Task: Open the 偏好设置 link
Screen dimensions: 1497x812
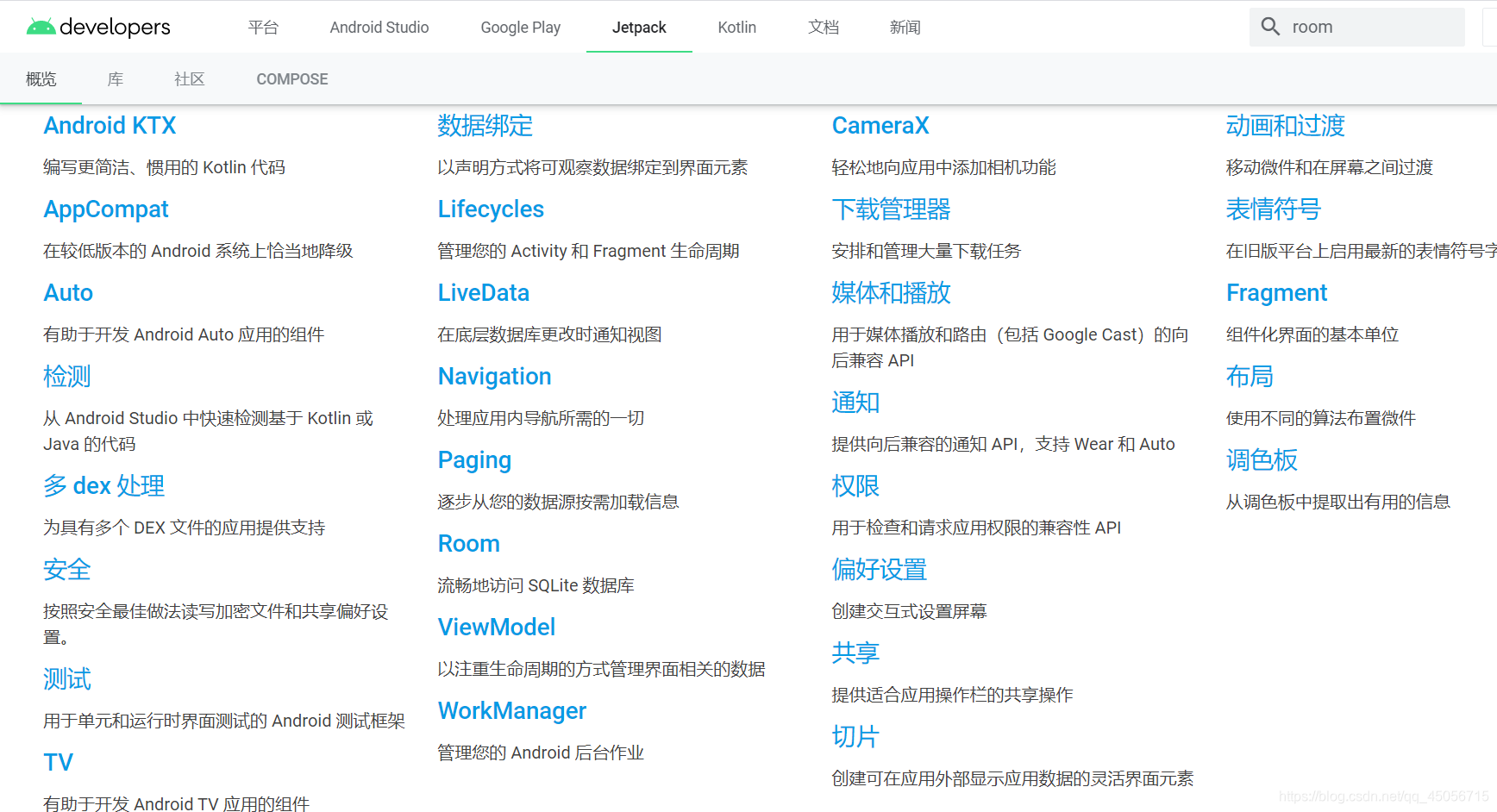Action: point(880,570)
